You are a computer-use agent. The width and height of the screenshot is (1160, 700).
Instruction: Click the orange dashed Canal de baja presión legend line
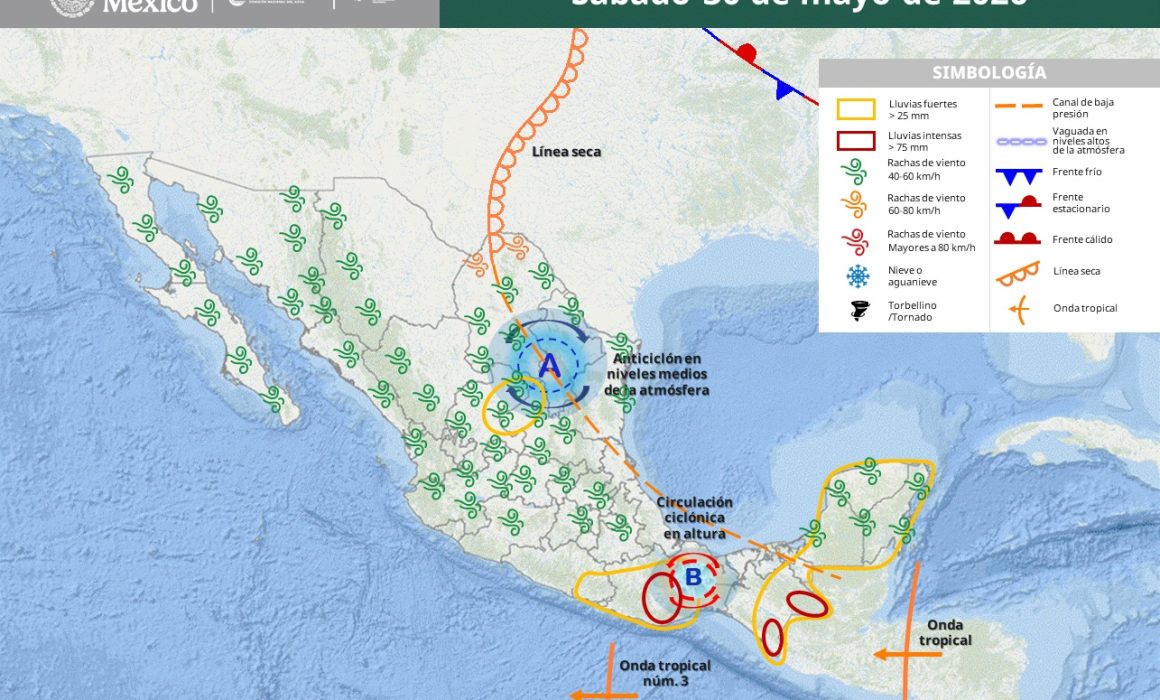[1019, 107]
